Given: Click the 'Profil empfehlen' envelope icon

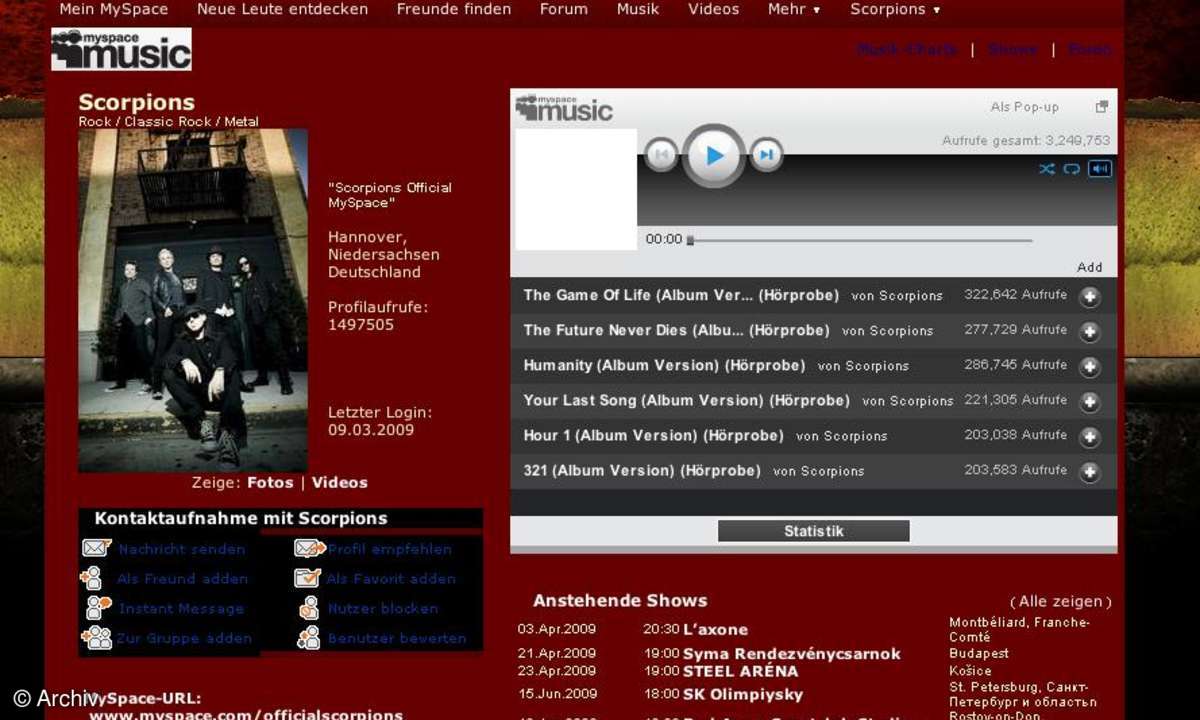Looking at the screenshot, I should (x=310, y=548).
